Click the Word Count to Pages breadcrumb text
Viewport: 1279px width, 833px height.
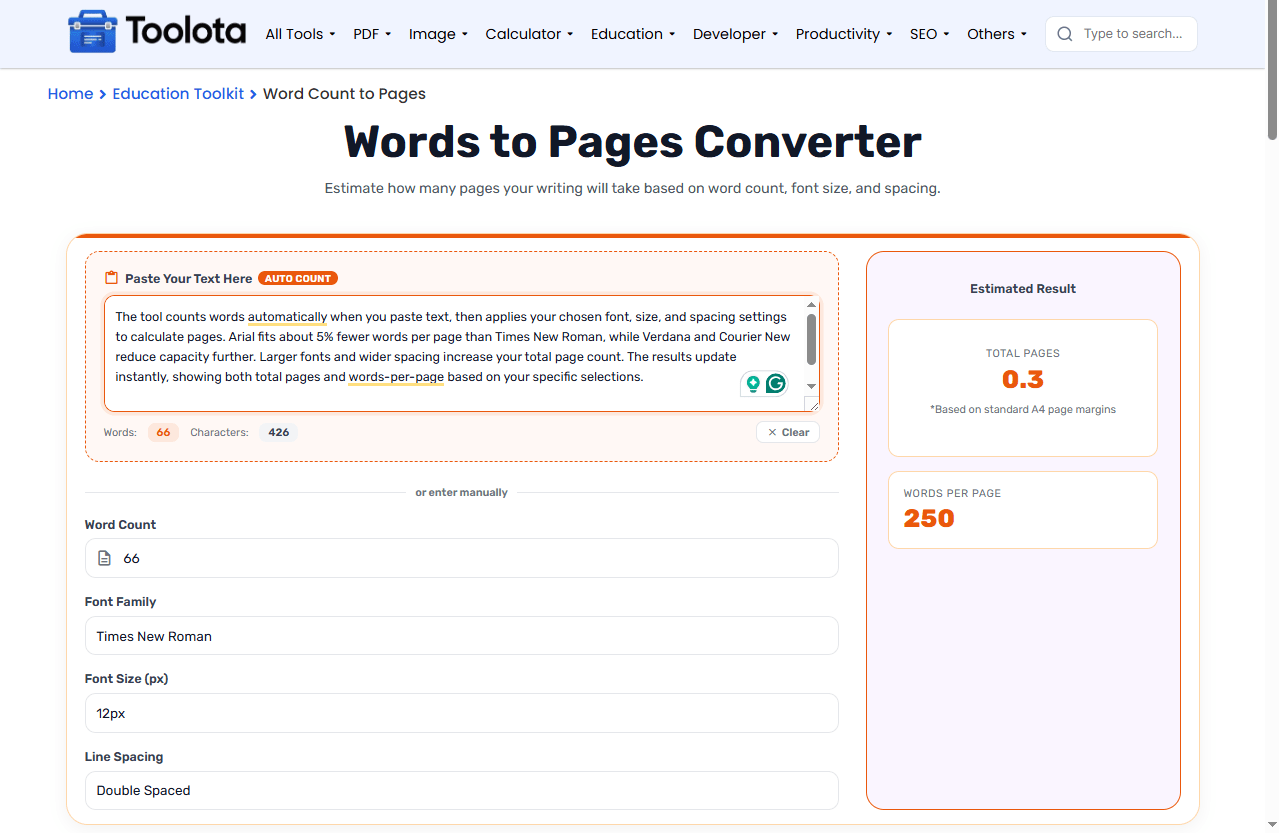[x=344, y=94]
